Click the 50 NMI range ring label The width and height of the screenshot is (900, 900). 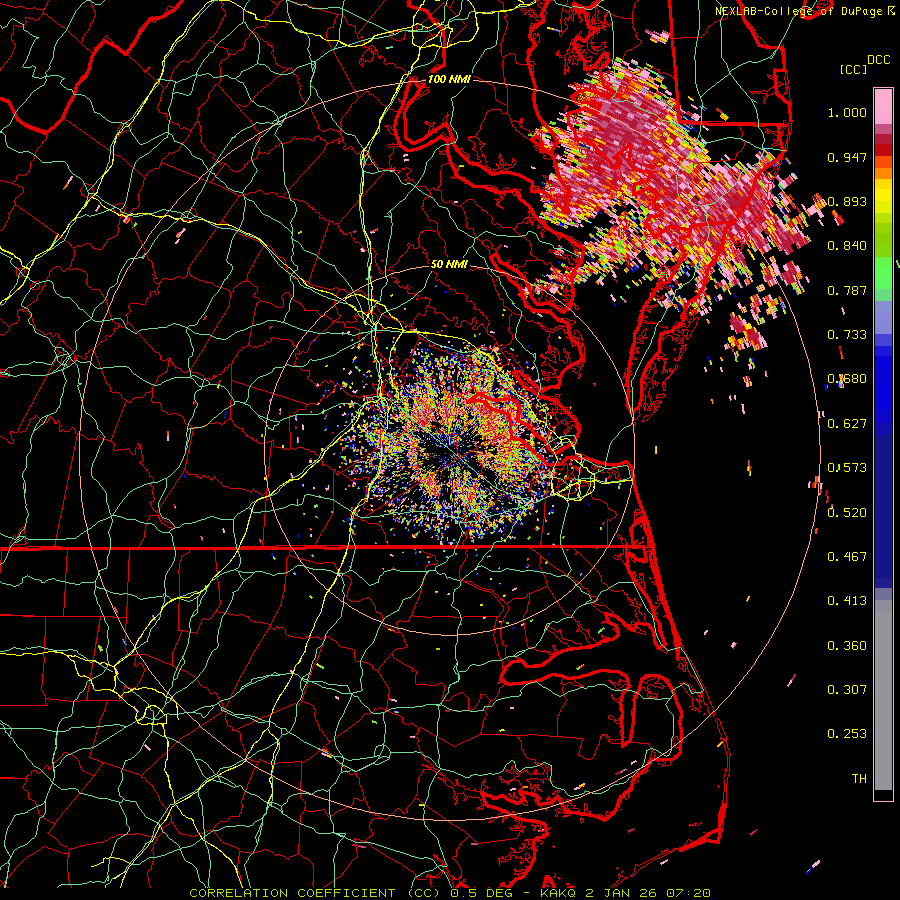[x=449, y=264]
